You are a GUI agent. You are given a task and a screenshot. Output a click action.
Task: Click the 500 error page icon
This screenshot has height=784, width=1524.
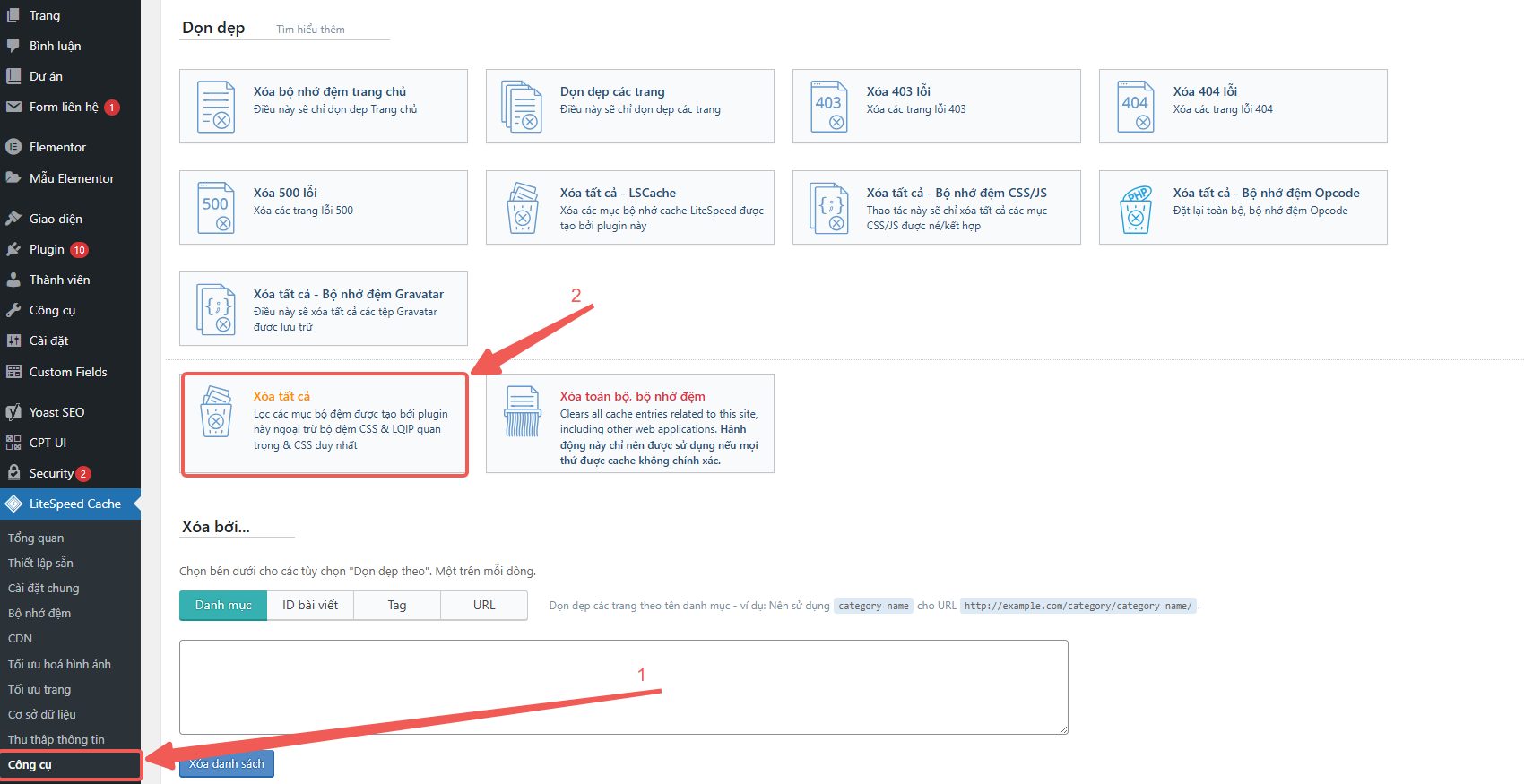point(216,208)
